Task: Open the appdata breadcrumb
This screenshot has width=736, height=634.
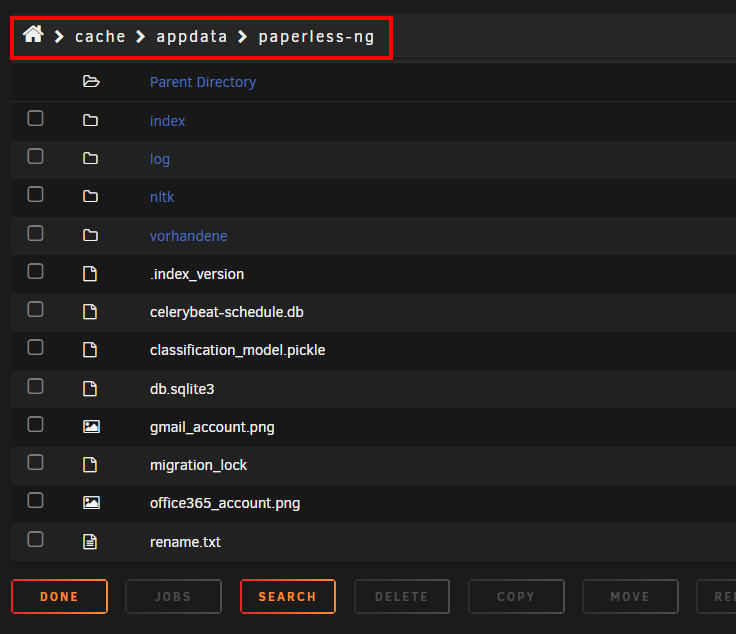Action: (x=192, y=37)
